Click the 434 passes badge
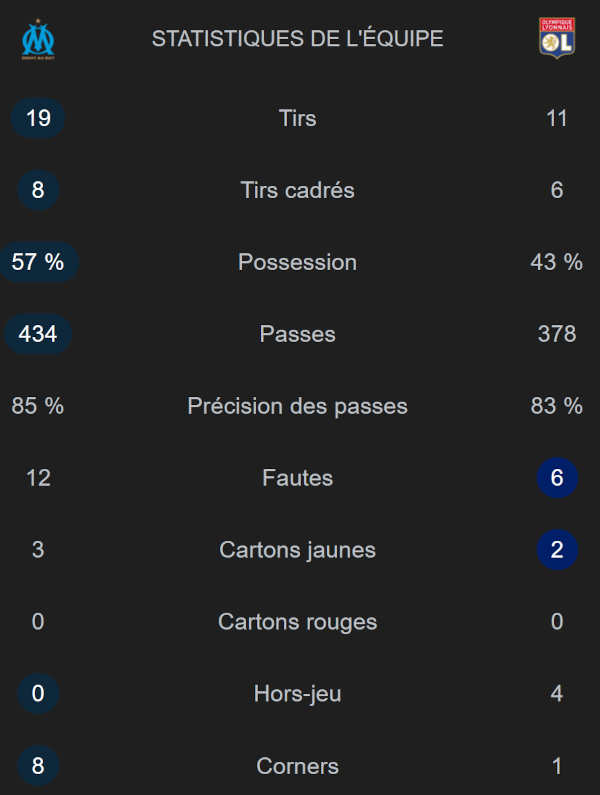Screen dimensions: 600x795 click(38, 334)
